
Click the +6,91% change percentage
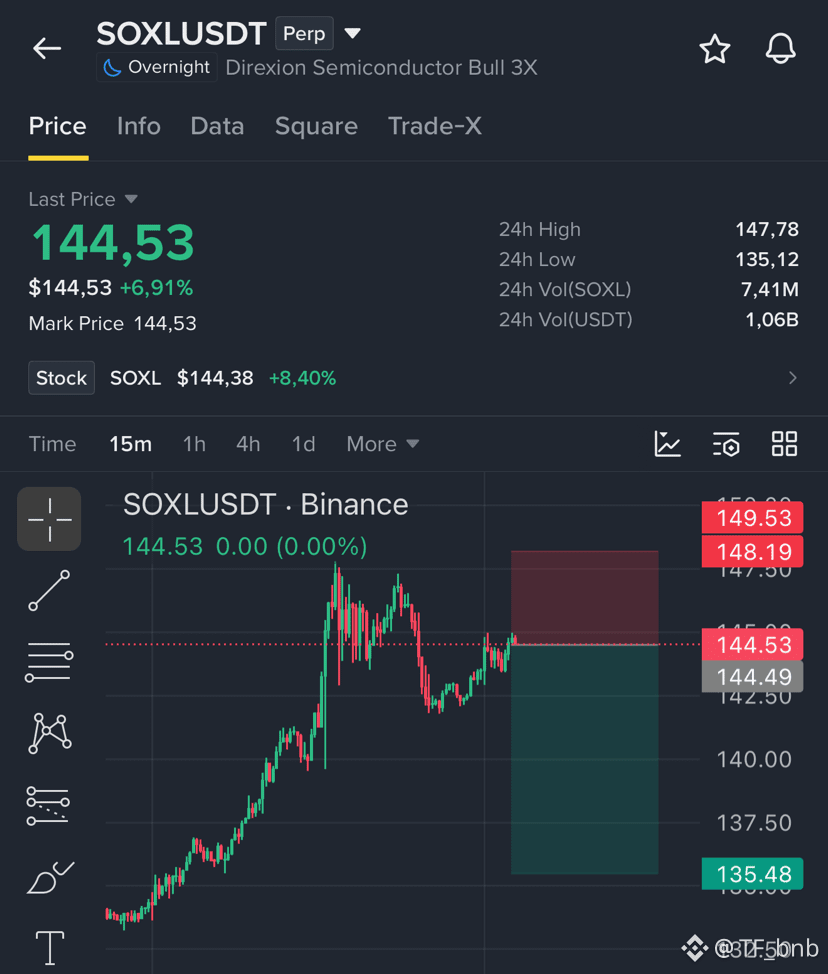point(157,288)
